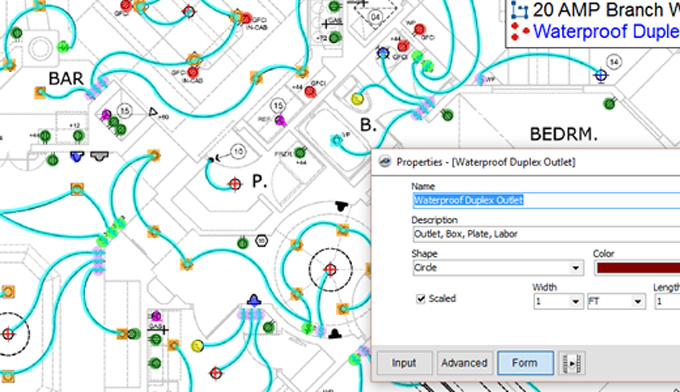680x392 pixels.
Task: Select the triangle symbol labeled +60
Action: click(x=153, y=113)
